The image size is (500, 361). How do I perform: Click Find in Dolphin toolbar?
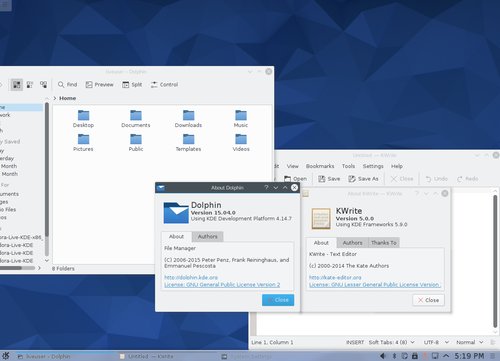pos(67,85)
